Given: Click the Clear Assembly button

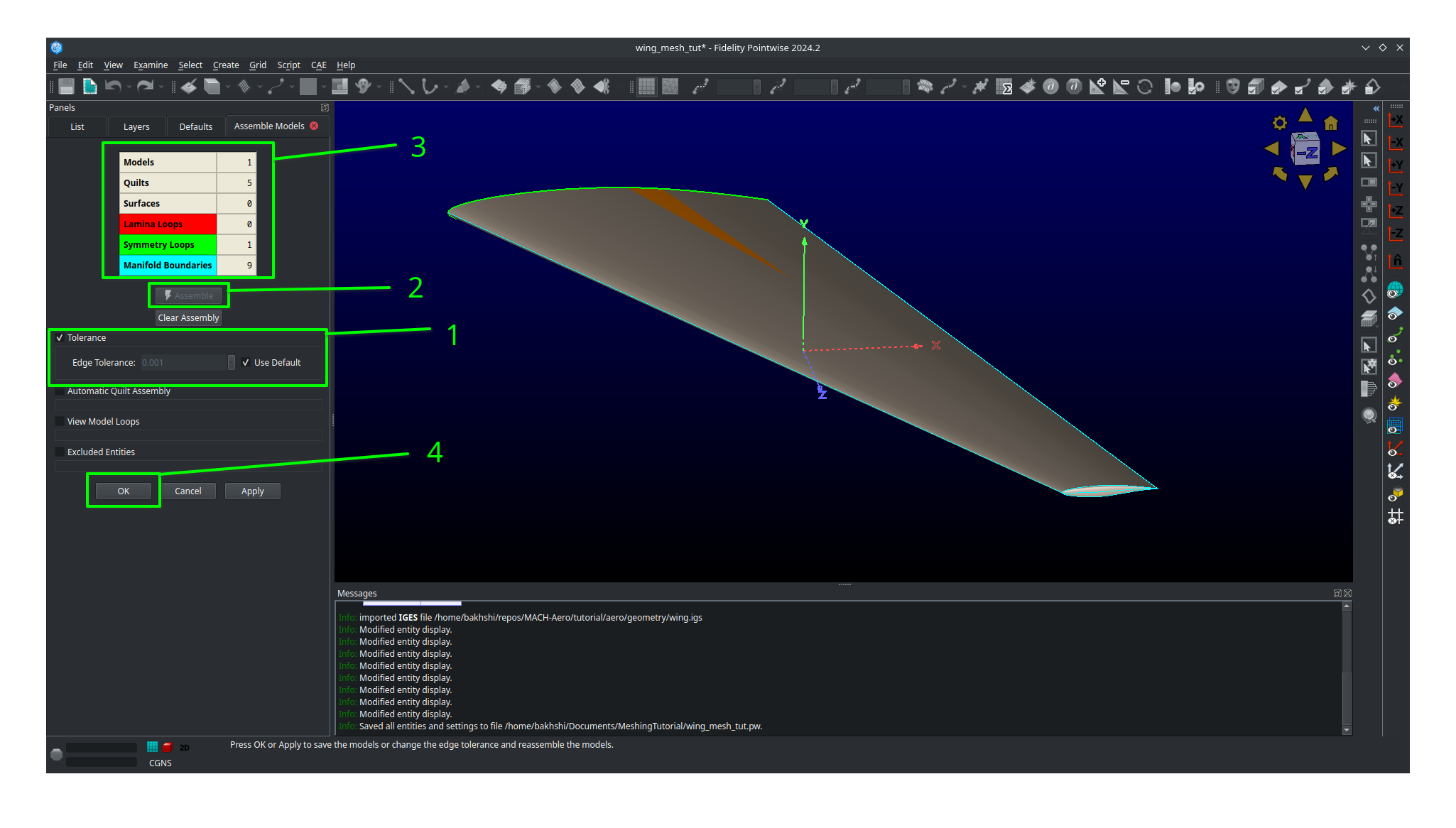Looking at the screenshot, I should pos(188,317).
